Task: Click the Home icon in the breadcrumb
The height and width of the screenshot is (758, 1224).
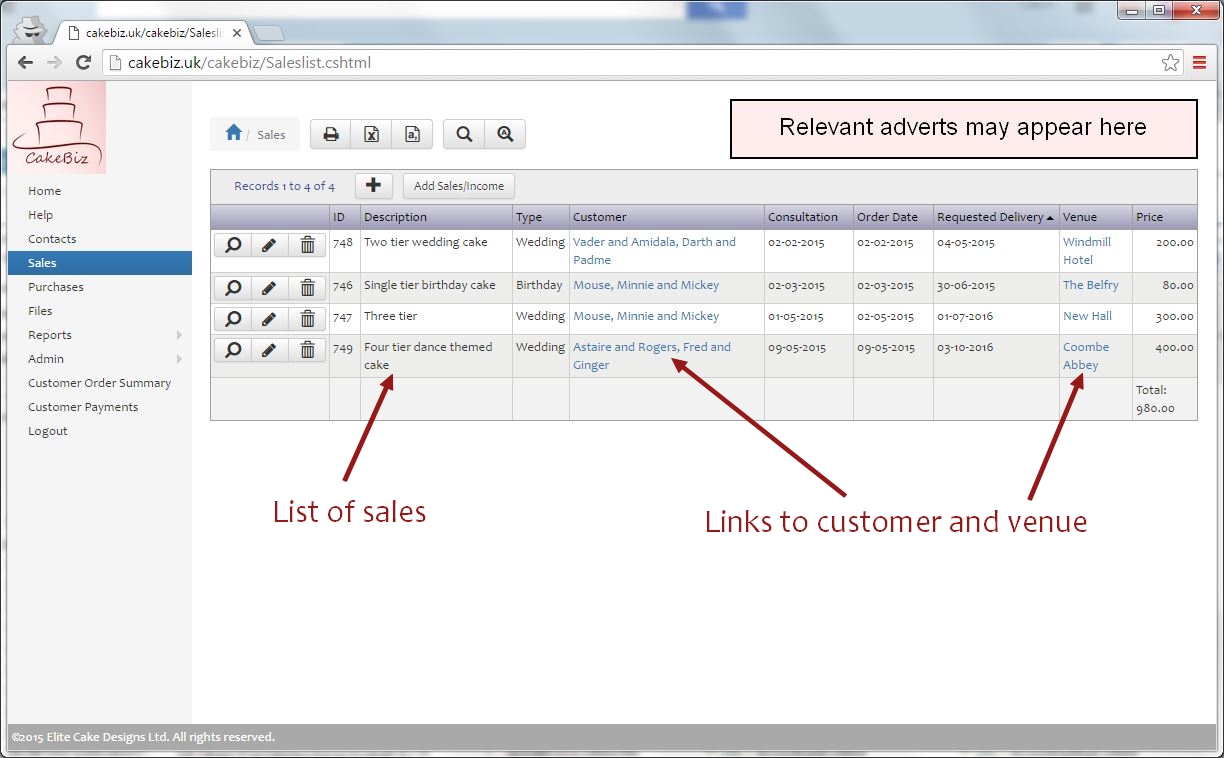Action: (x=234, y=132)
